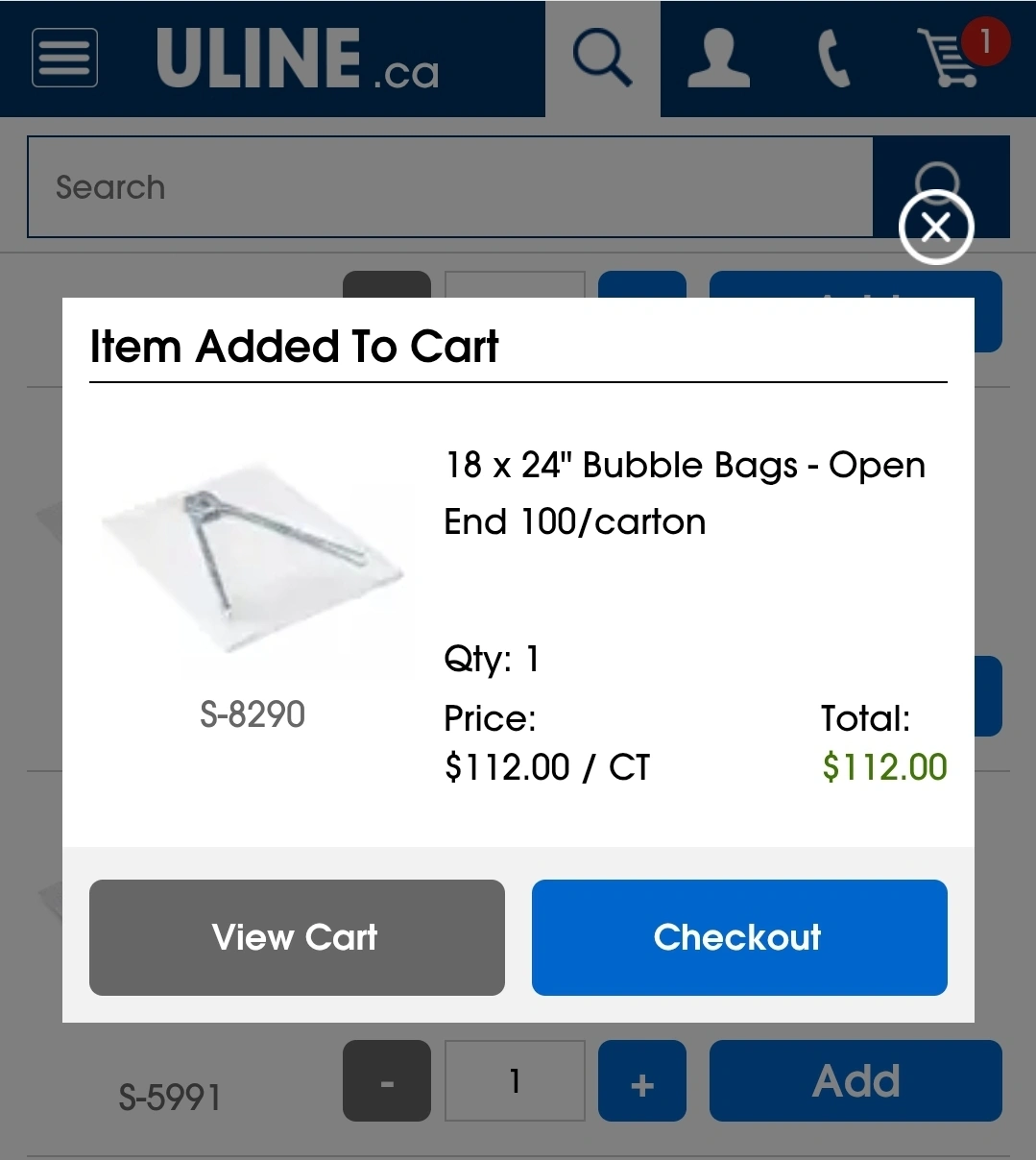Open the shopping cart icon
Image resolution: width=1036 pixels, height=1160 pixels.
(949, 60)
